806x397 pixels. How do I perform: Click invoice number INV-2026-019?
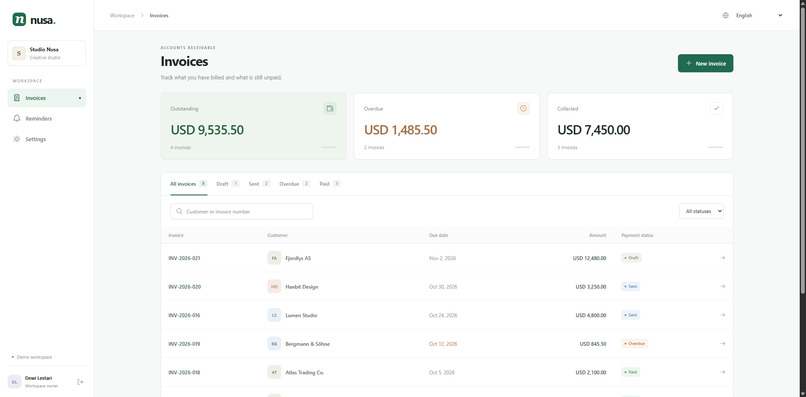[x=184, y=344]
